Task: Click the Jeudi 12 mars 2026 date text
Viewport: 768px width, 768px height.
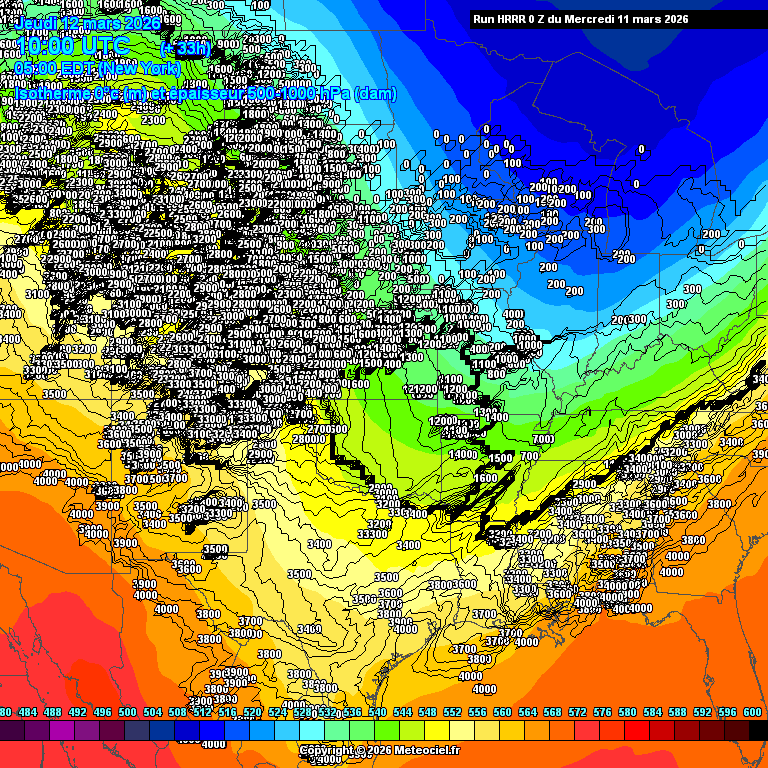Action: coord(89,22)
